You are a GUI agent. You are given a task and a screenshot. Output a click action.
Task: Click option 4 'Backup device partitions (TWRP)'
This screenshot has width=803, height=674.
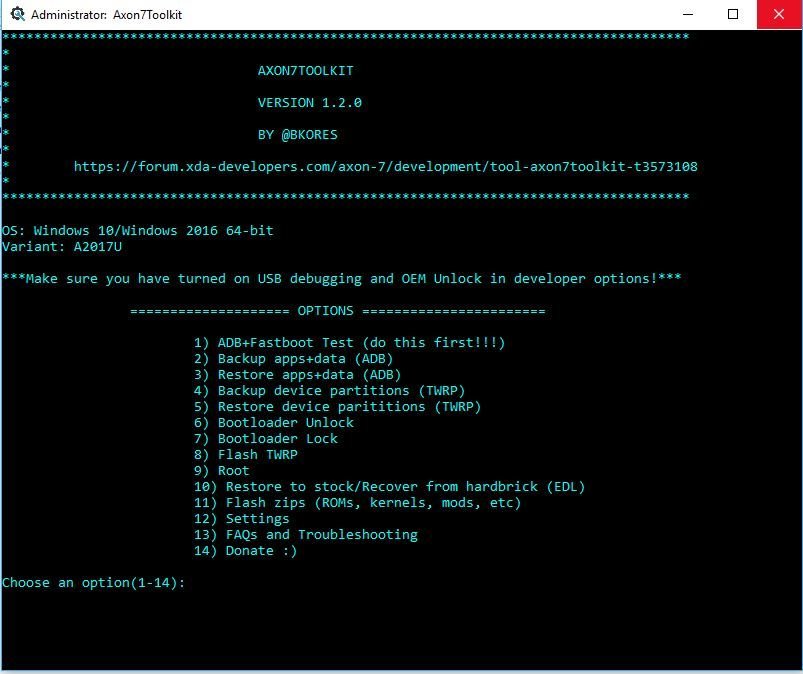tap(329, 391)
